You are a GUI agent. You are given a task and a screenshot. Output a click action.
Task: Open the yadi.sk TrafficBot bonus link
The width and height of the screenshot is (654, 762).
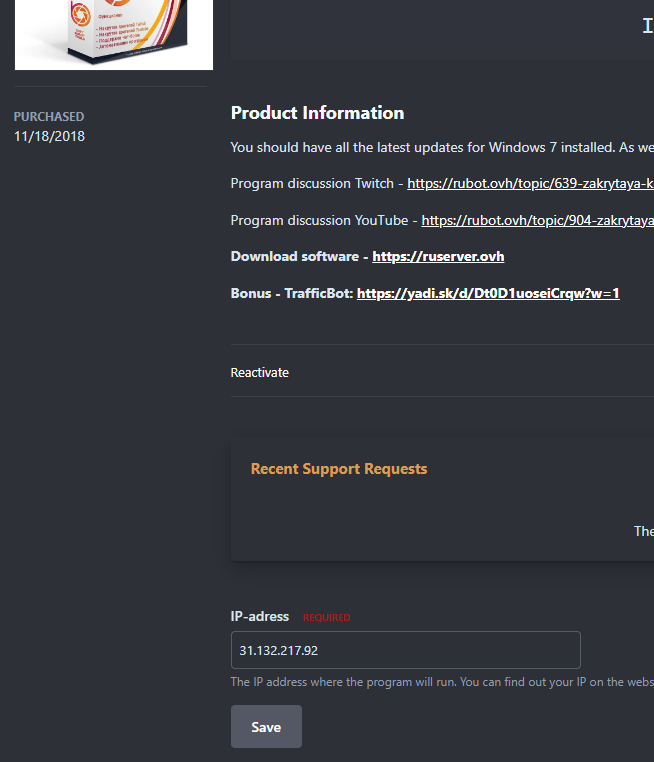coord(488,293)
